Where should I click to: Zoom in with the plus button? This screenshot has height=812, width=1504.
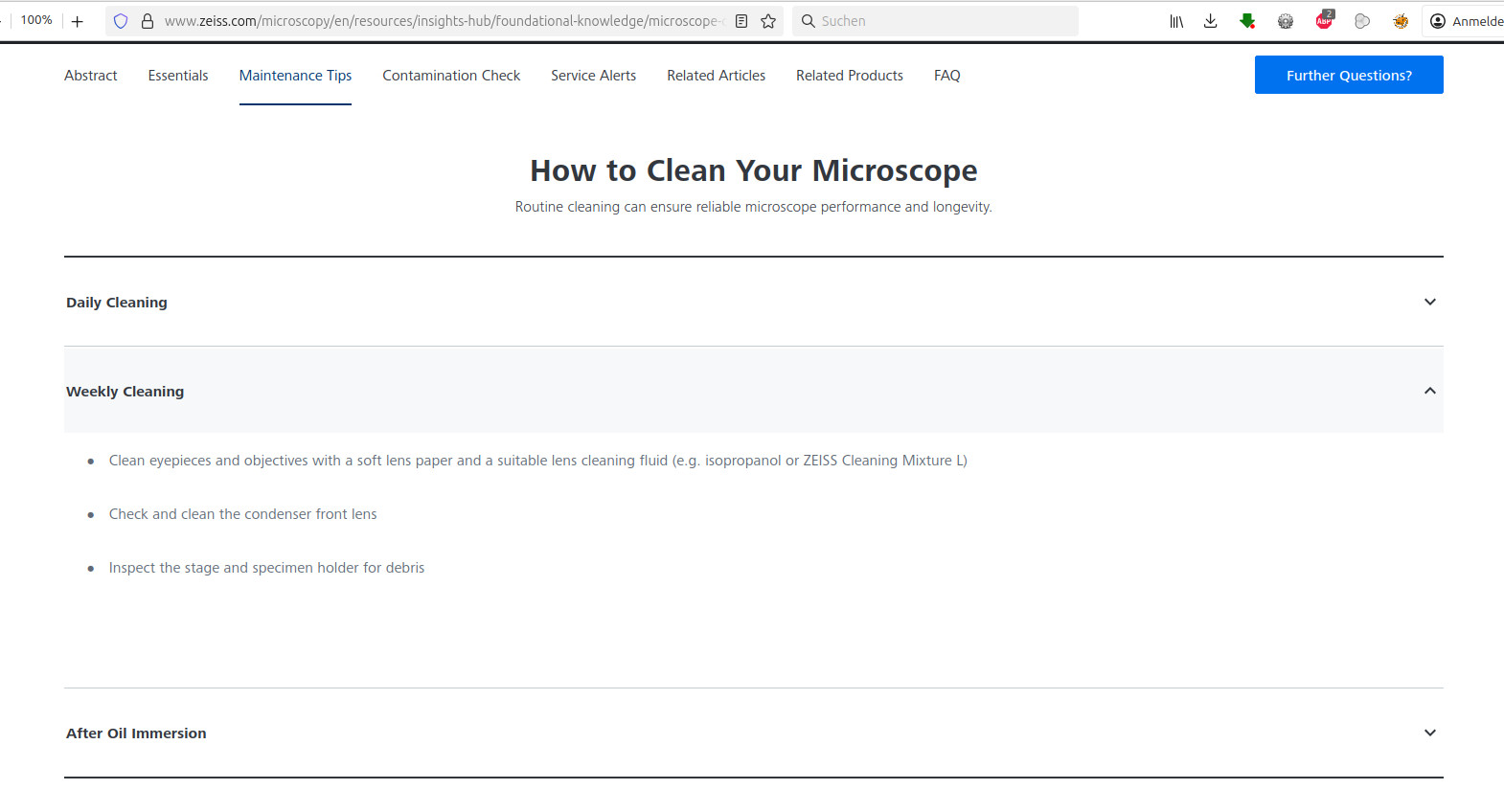click(x=78, y=21)
